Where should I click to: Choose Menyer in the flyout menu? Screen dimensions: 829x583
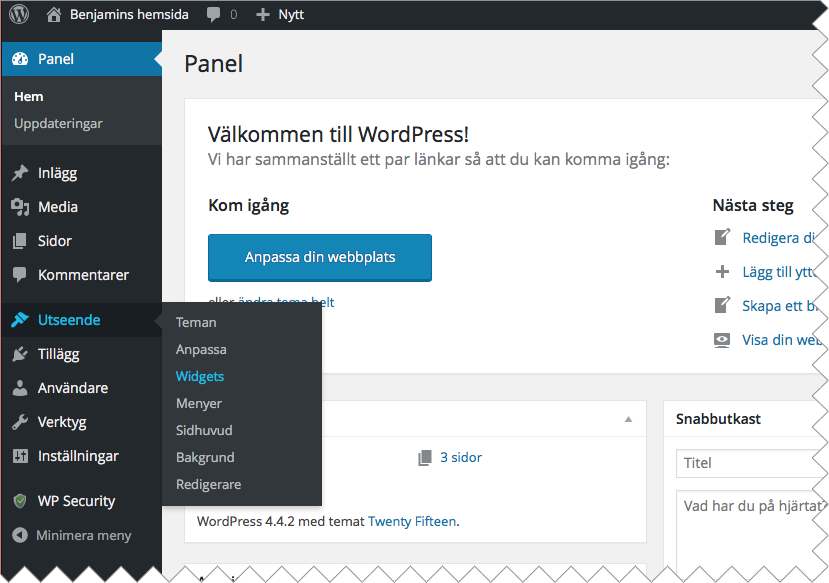coord(199,404)
